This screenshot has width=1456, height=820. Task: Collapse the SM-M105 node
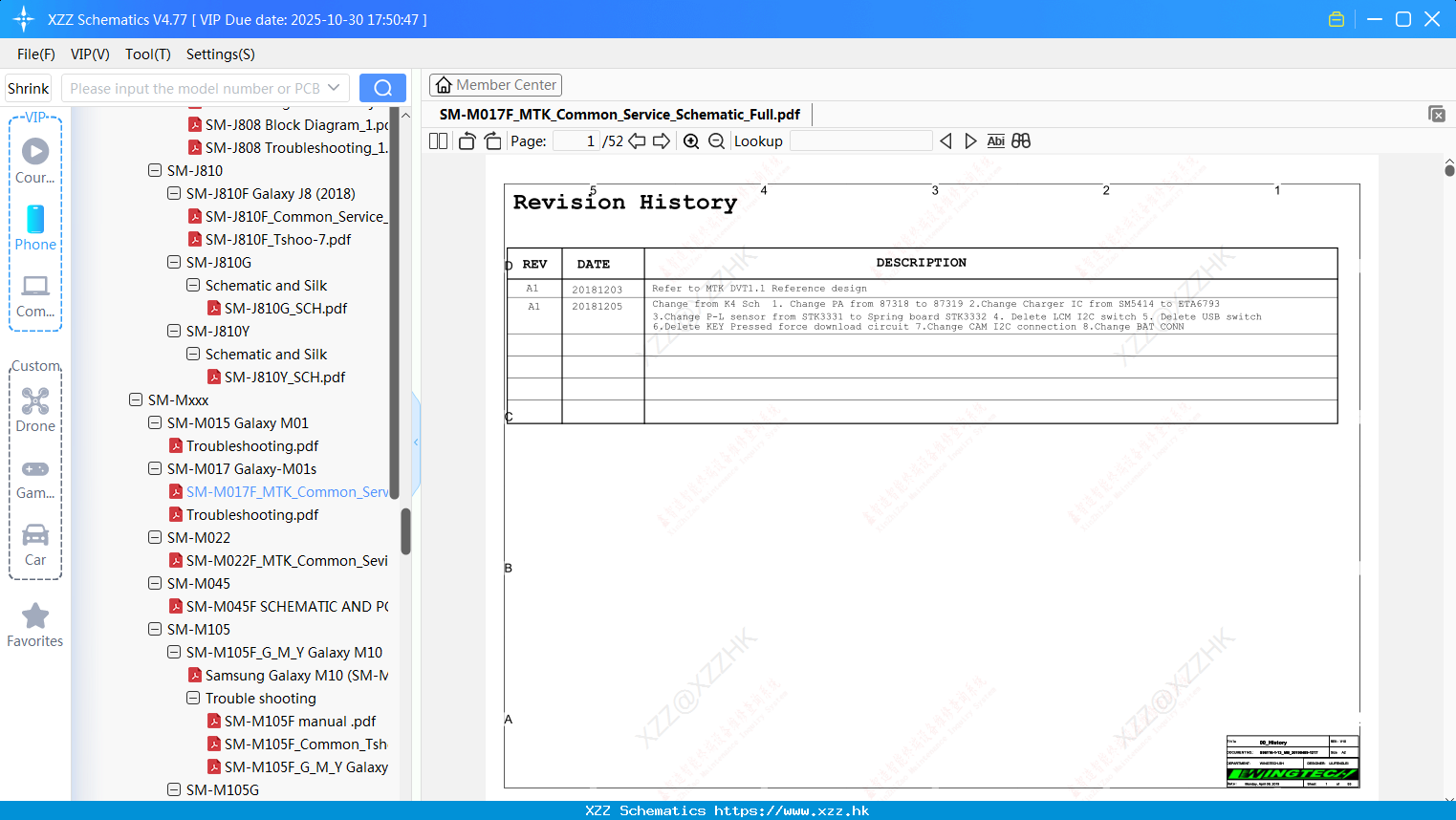coord(155,629)
